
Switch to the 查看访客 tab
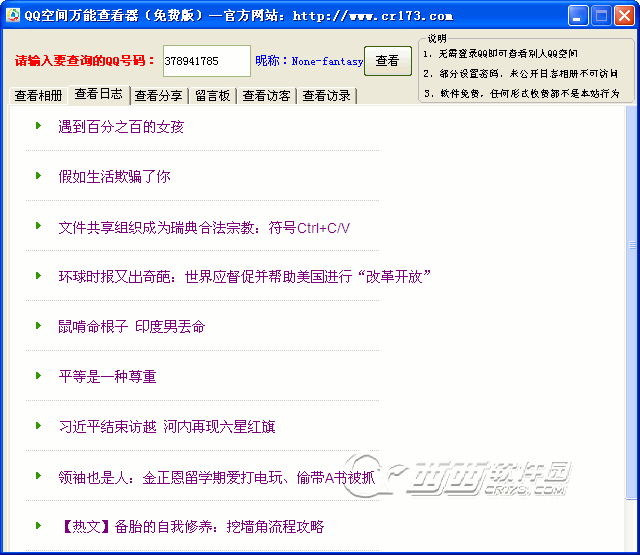tap(266, 96)
